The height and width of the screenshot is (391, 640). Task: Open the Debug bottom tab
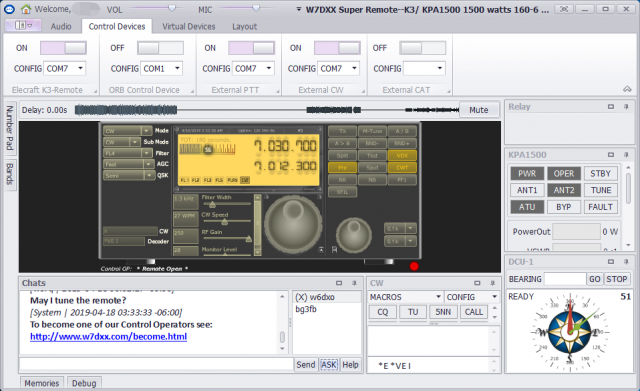click(84, 383)
